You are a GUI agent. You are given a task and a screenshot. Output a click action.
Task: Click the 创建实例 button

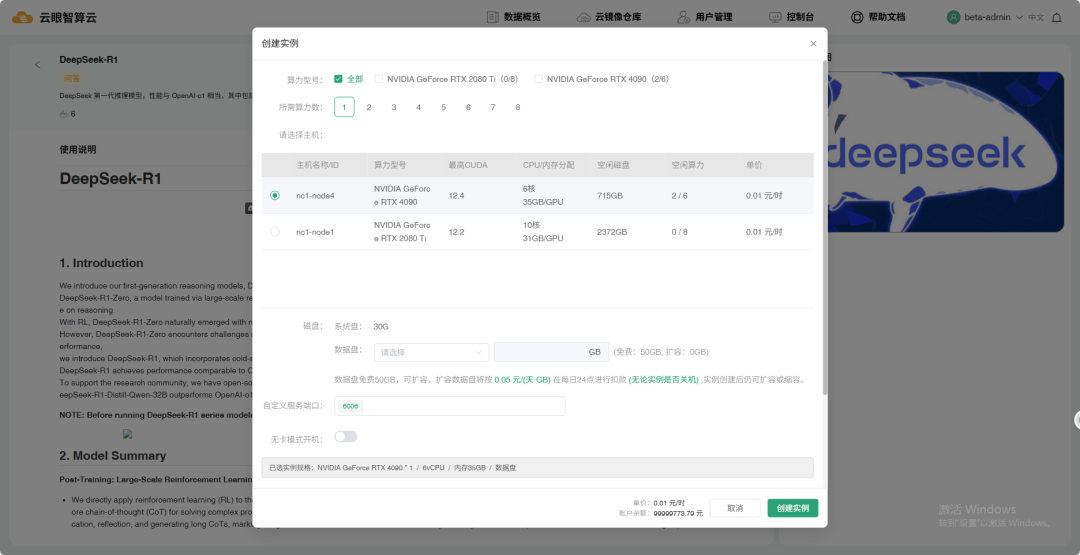click(x=793, y=508)
